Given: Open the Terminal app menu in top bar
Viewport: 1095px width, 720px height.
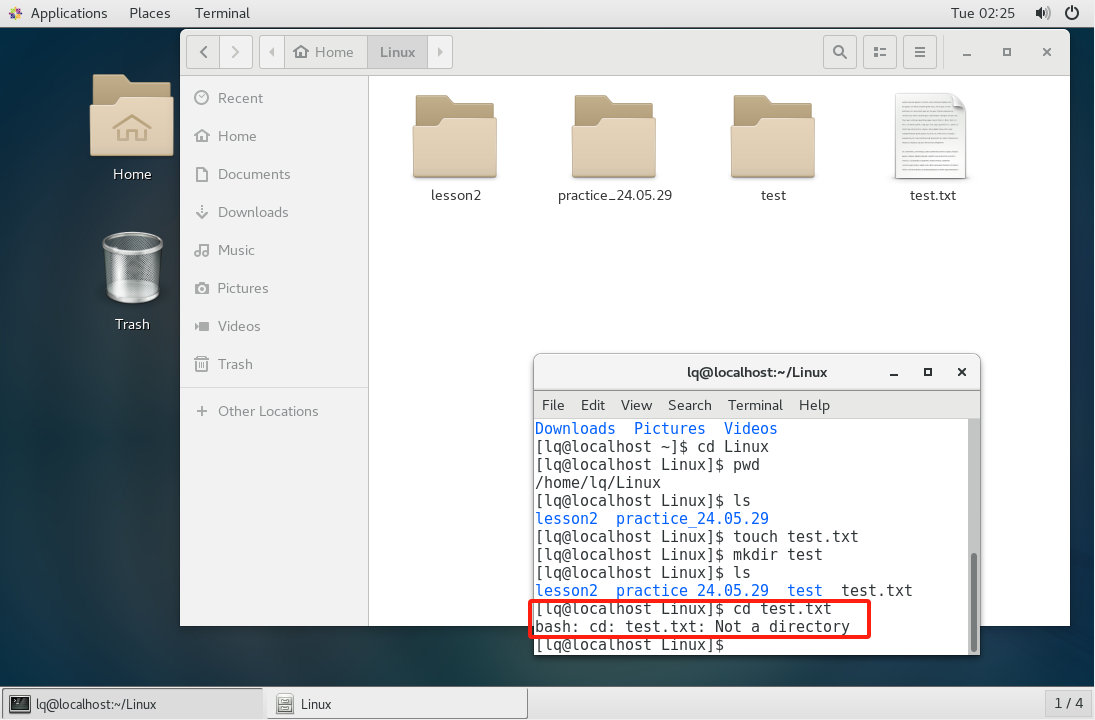Looking at the screenshot, I should point(222,13).
